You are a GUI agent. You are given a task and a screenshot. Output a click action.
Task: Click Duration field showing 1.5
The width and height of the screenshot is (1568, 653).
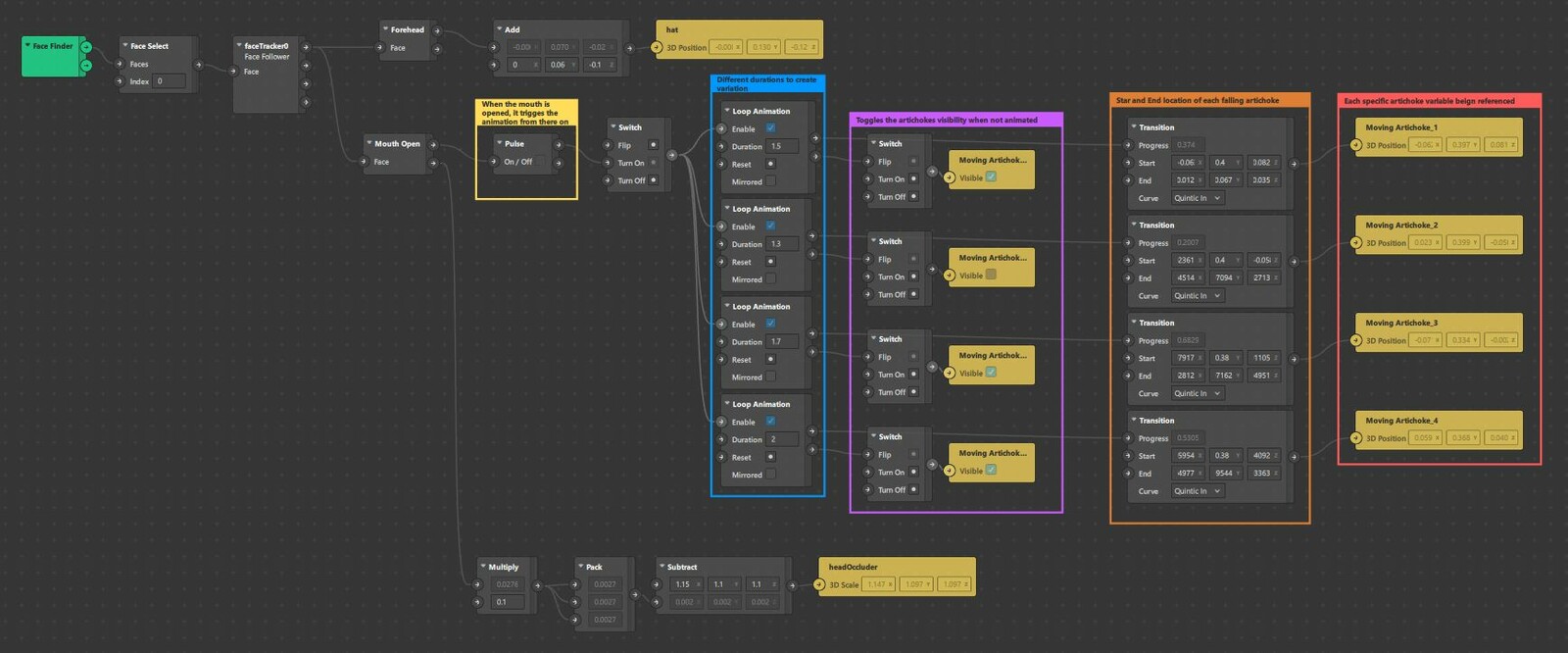[783, 146]
